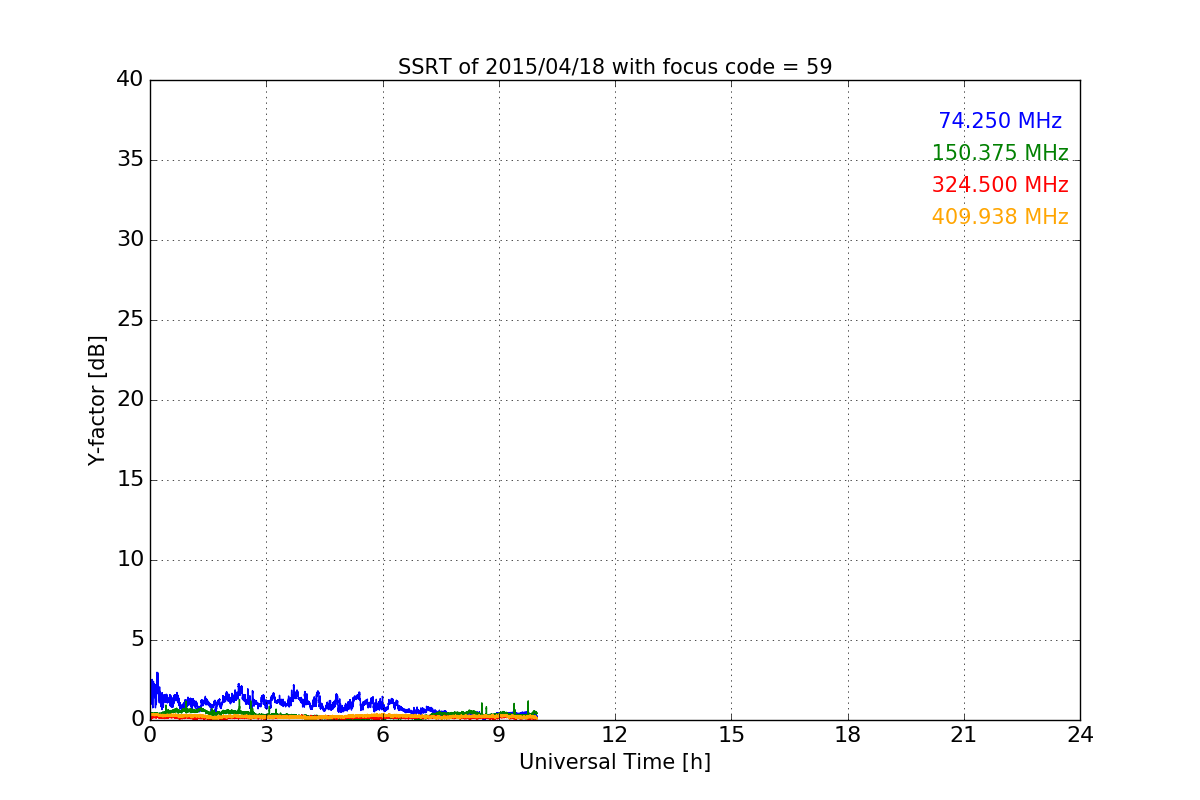Click the y-axis tick label 10
The width and height of the screenshot is (1200, 800).
pos(130,559)
